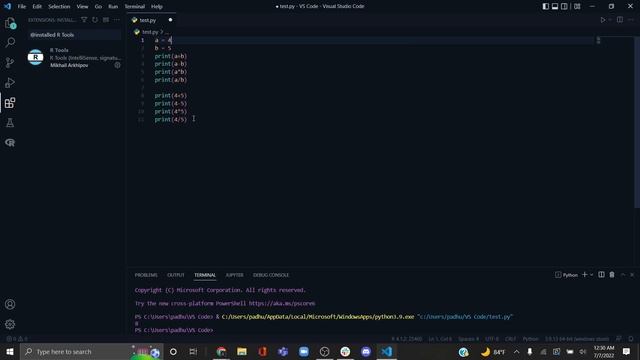The height and width of the screenshot is (360, 640).
Task: Show hidden system tray icons
Action: [516, 351]
